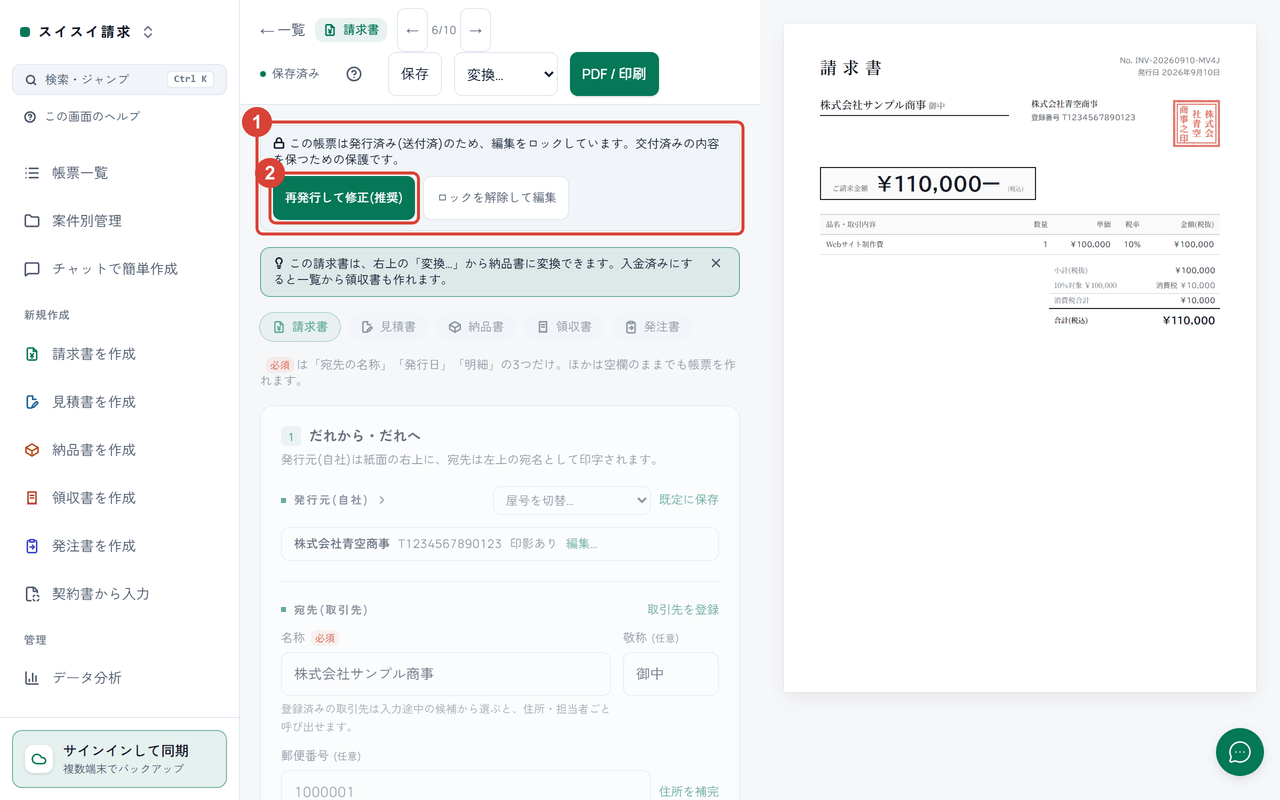Click この画面のヘルプ link
Image resolution: width=1280 pixels, height=800 pixels.
(x=82, y=117)
